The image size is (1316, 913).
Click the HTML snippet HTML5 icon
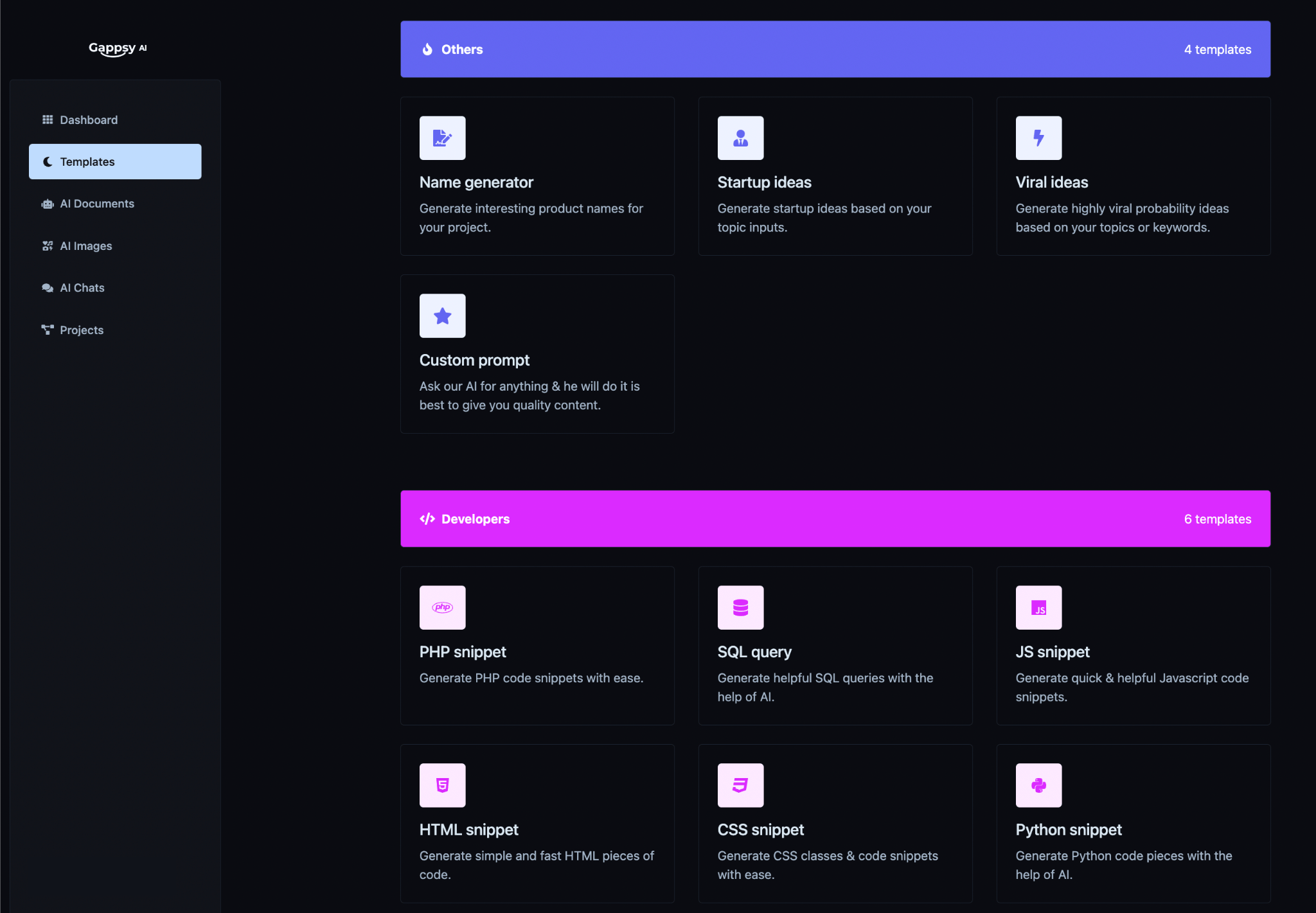click(x=442, y=785)
